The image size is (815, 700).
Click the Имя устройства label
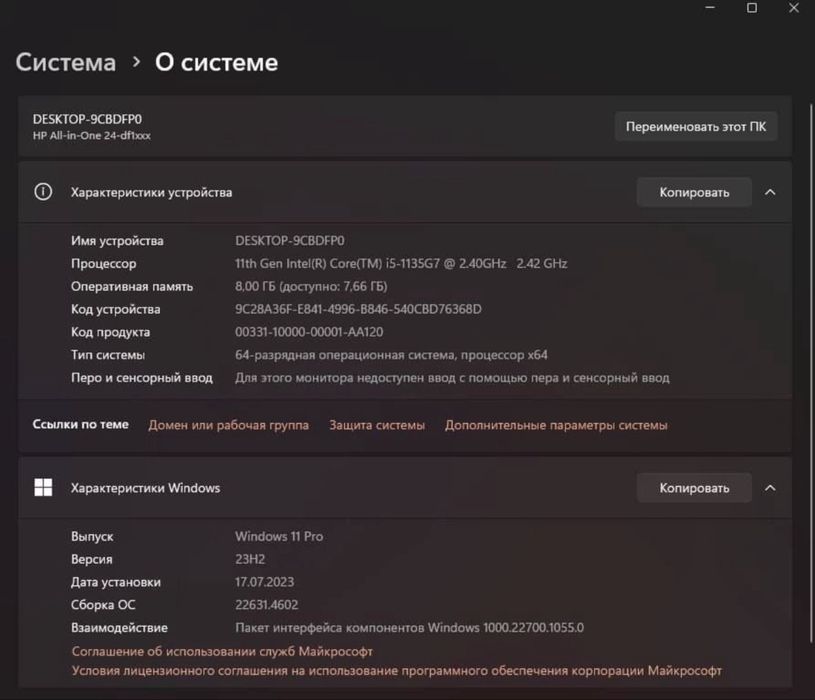coord(117,241)
